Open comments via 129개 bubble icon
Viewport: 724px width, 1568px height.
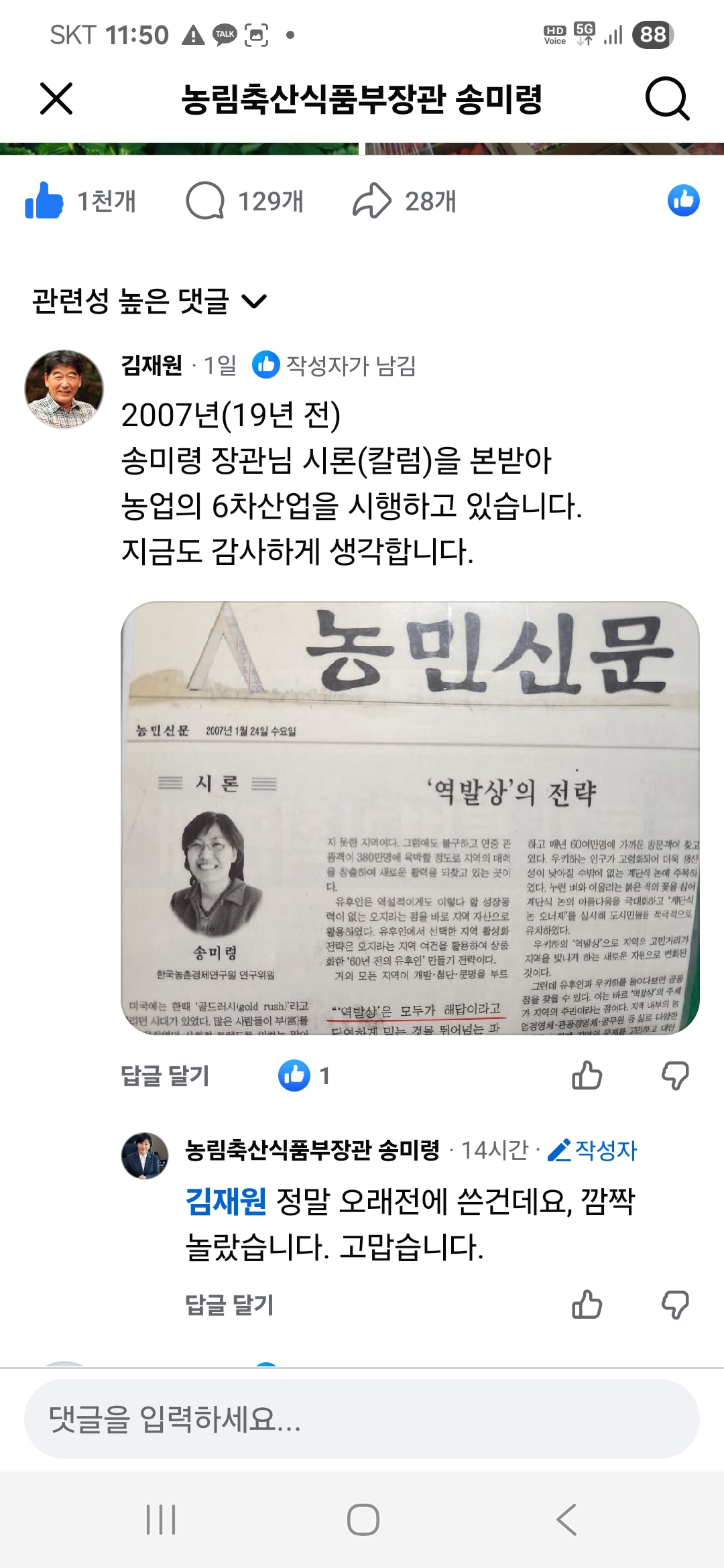(x=205, y=200)
